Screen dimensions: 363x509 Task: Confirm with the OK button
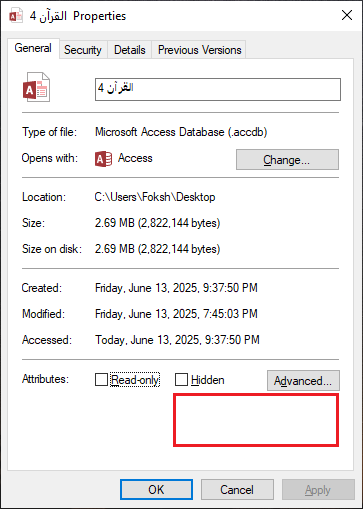(156, 490)
